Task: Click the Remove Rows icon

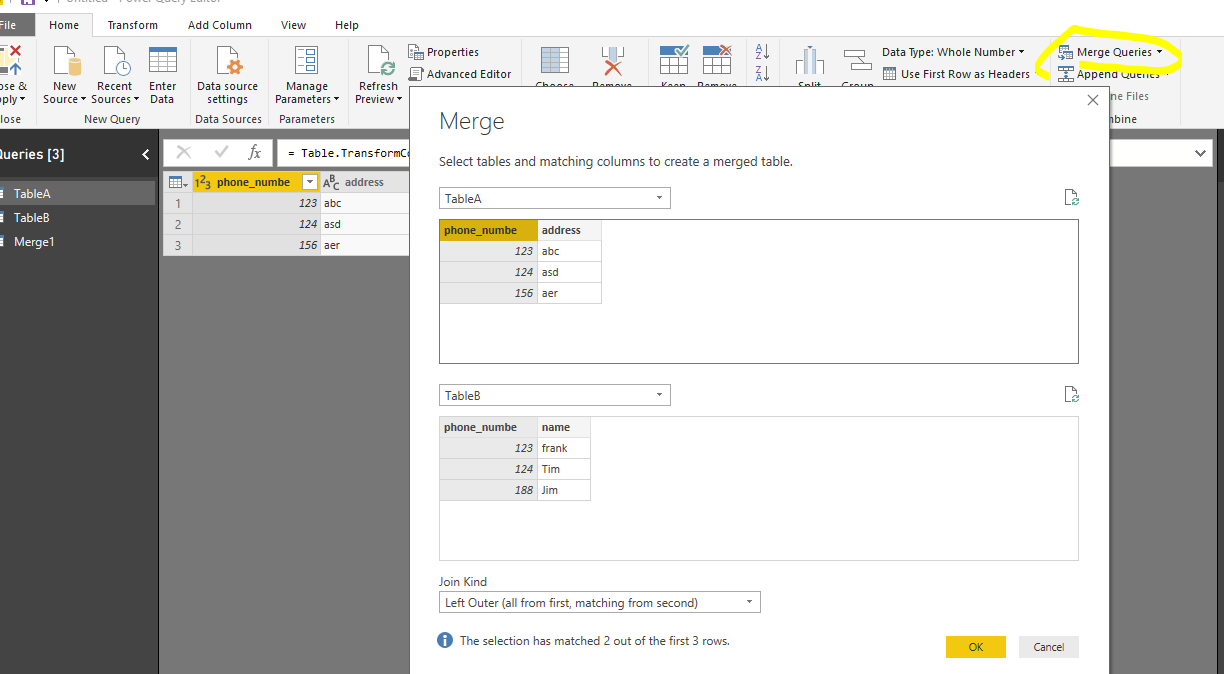Action: click(x=716, y=59)
